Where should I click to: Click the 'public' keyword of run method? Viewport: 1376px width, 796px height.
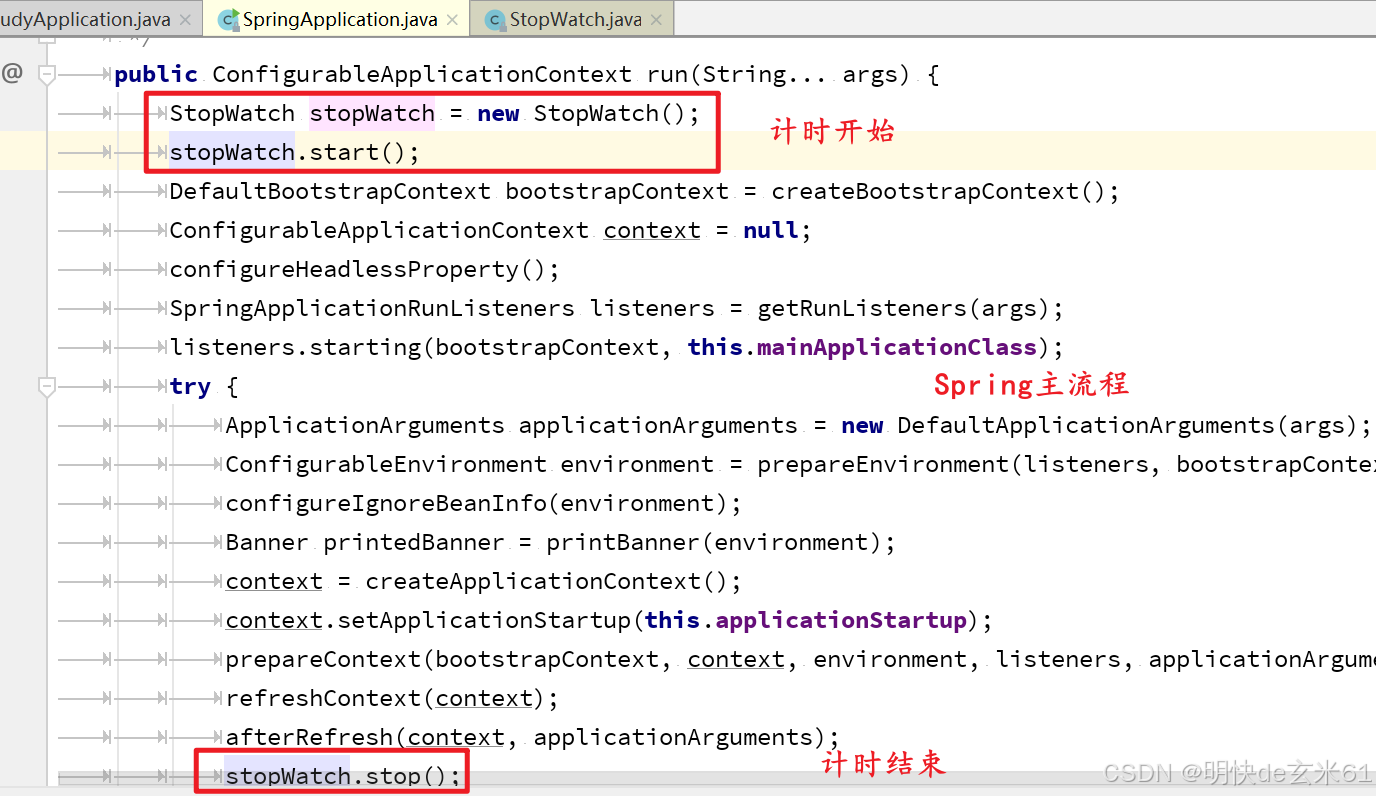(x=156, y=75)
